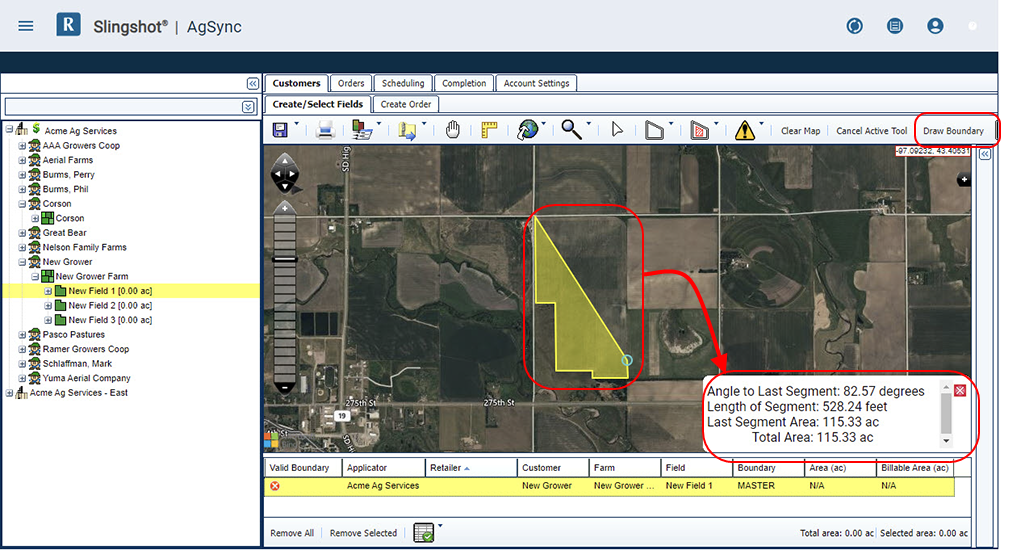The image size is (1012, 550).
Task: Select Pasco Pastures in customer tree
Action: 74,335
